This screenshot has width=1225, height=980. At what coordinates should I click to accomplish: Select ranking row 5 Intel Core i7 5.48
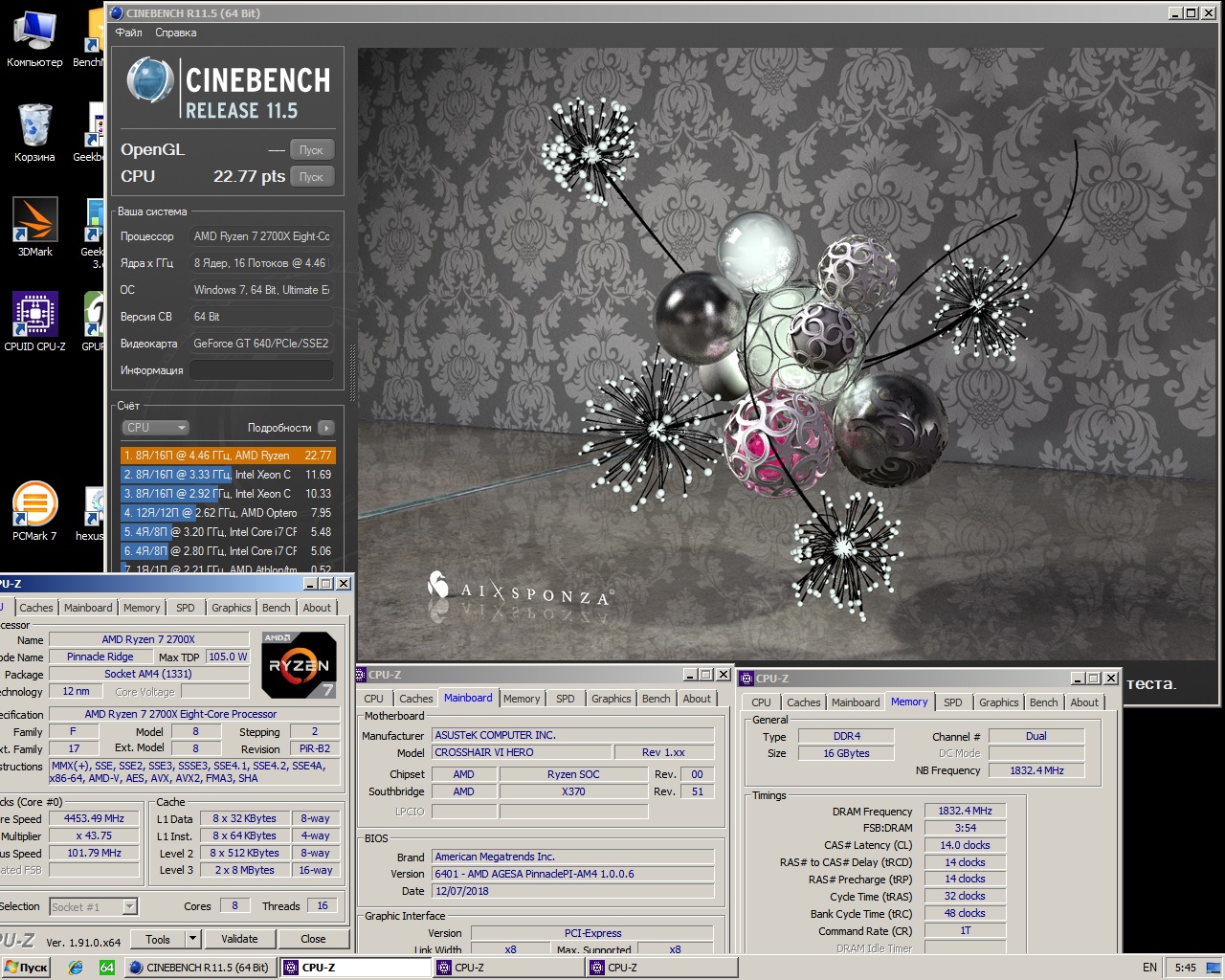coord(228,532)
